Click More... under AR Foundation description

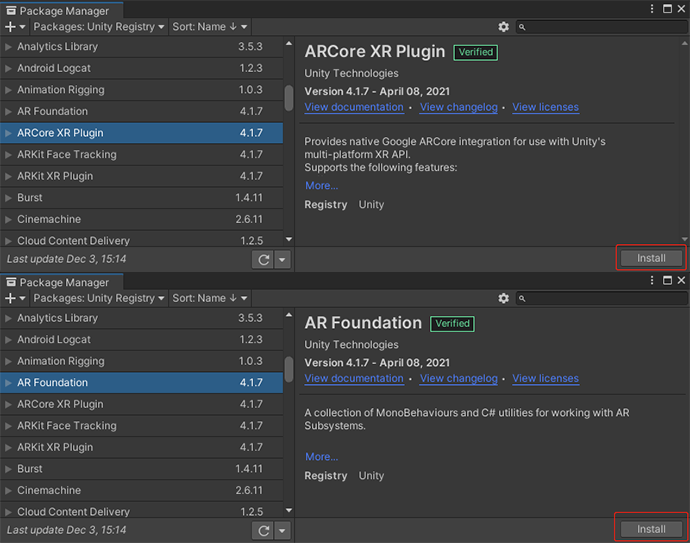322,457
